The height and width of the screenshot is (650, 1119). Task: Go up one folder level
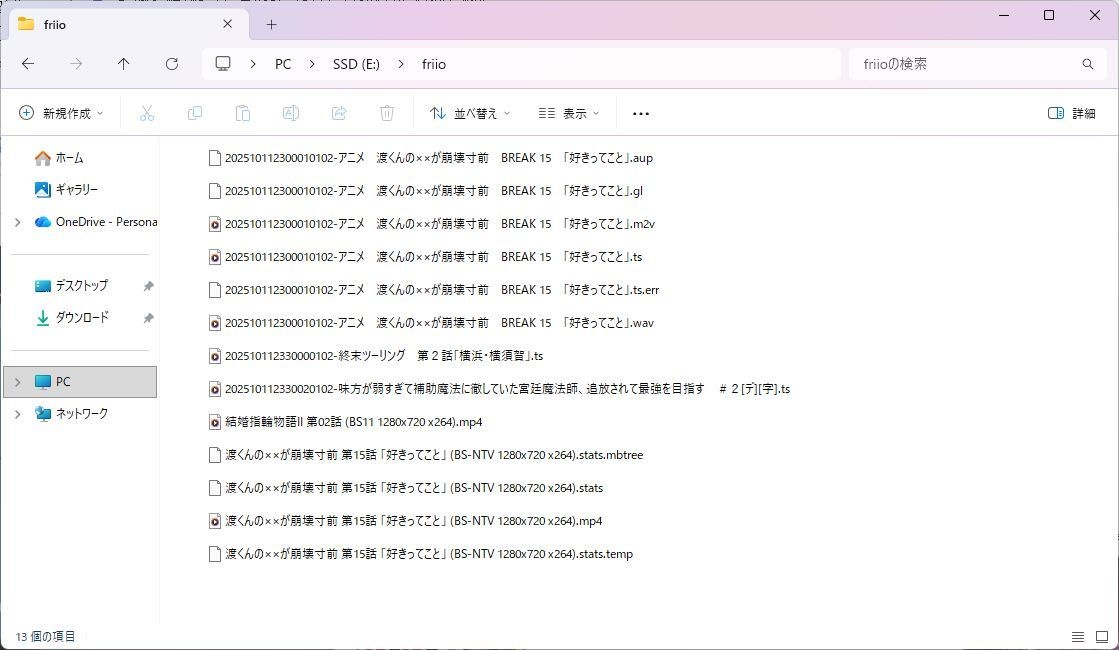click(124, 64)
